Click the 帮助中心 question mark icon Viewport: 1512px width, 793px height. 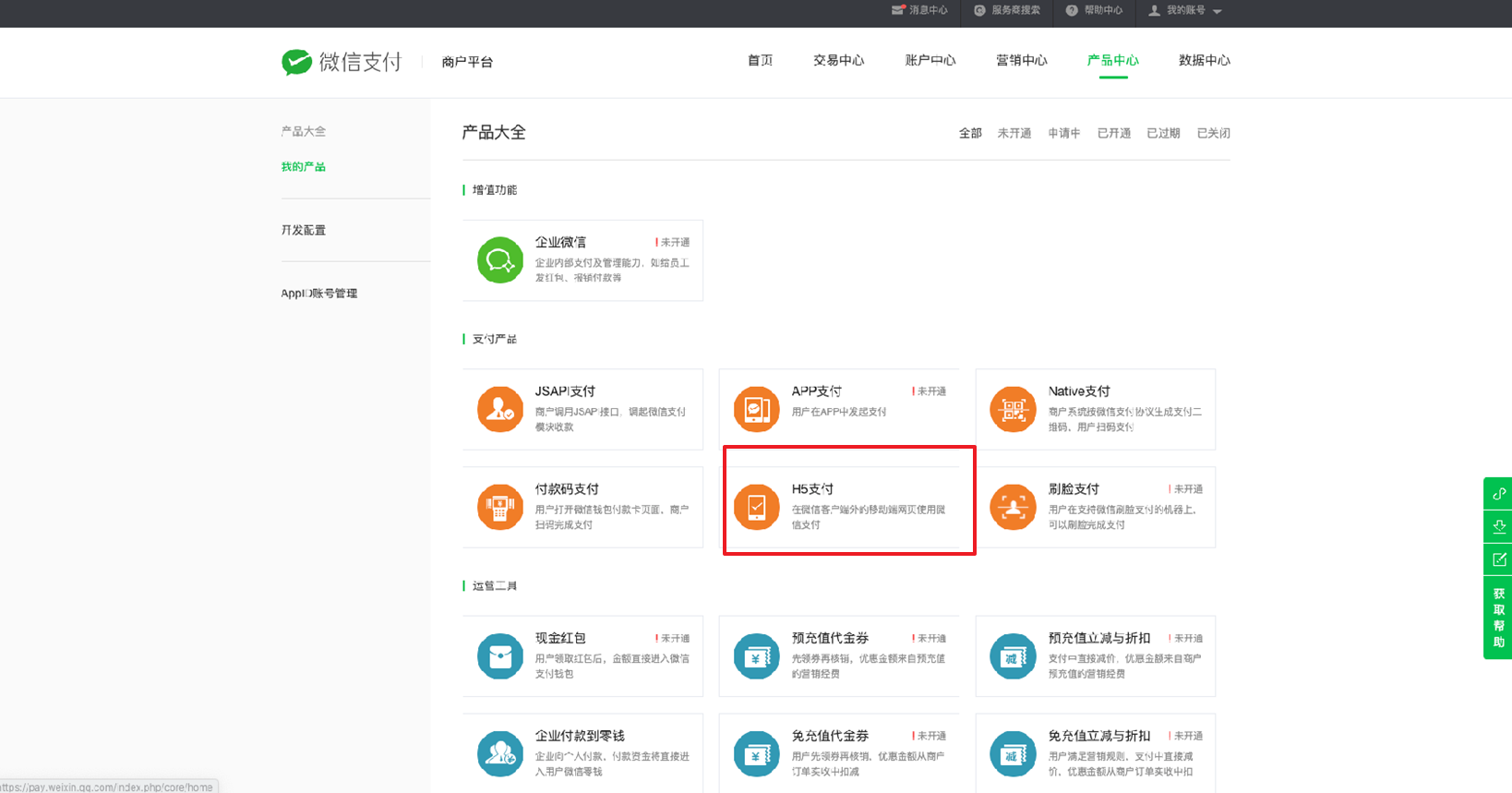1072,10
